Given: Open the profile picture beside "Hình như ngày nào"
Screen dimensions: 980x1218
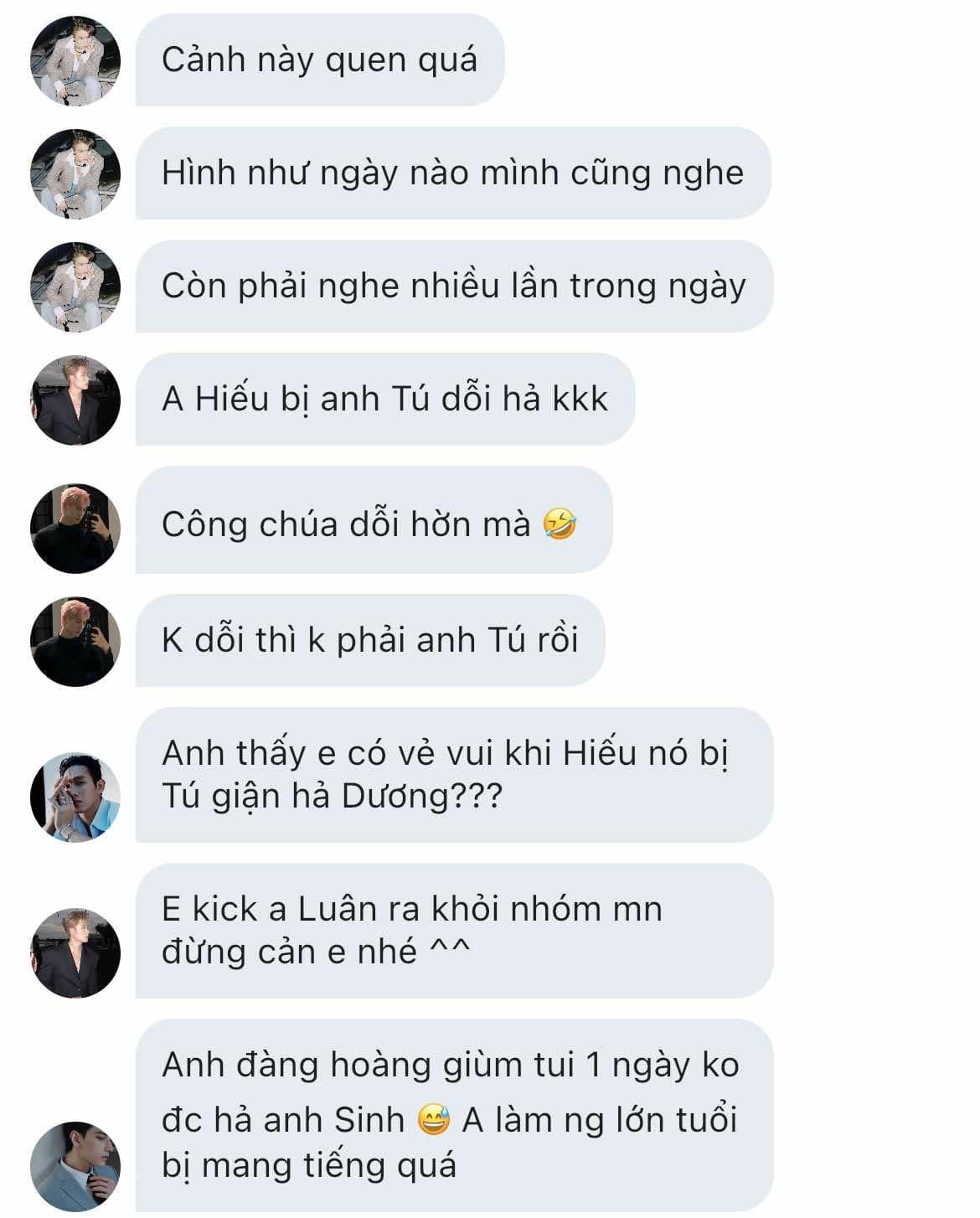Looking at the screenshot, I should tap(75, 173).
